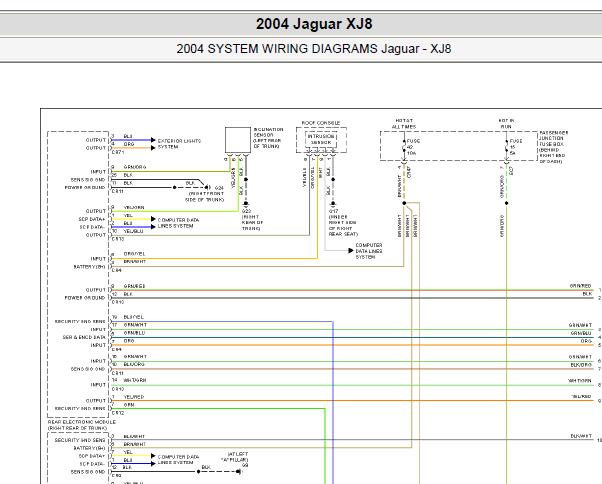Image resolution: width=602 pixels, height=484 pixels.
Task: Click the 'WHT/GRN' wire label at the right edge
Action: pos(580,380)
